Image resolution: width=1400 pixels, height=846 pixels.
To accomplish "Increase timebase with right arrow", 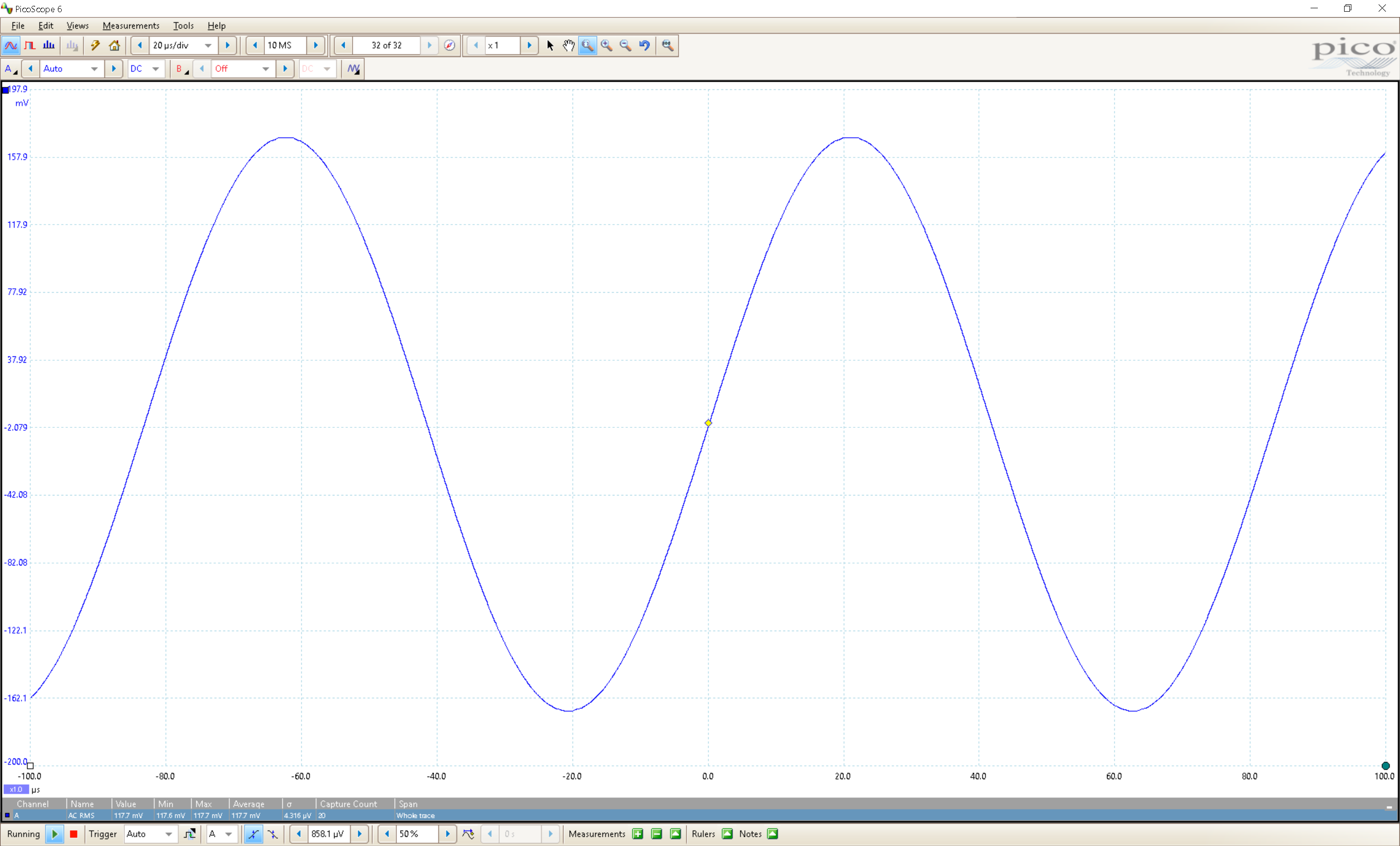I will pyautogui.click(x=227, y=45).
